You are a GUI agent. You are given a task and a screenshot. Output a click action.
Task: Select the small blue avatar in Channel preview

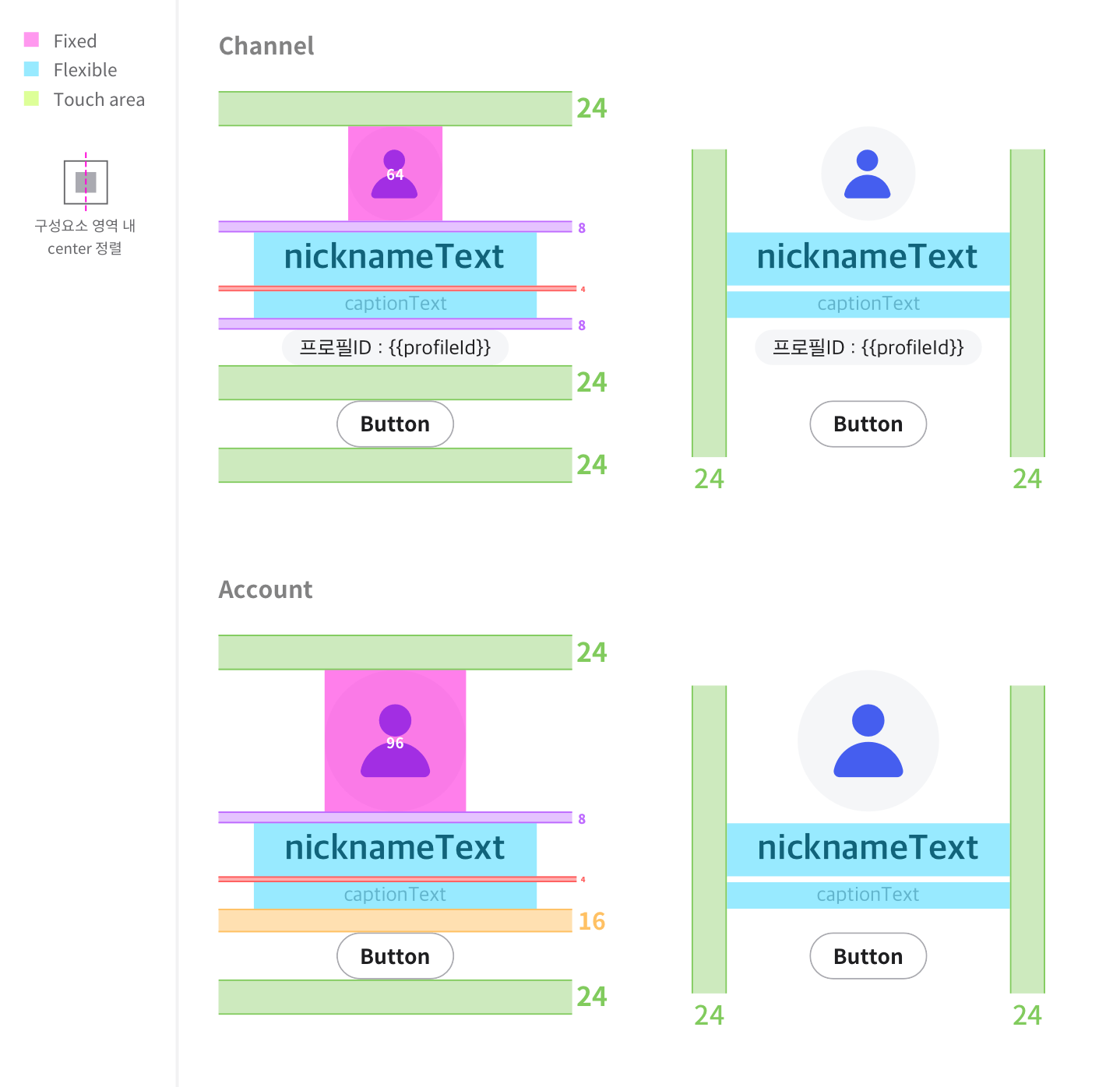click(x=868, y=174)
